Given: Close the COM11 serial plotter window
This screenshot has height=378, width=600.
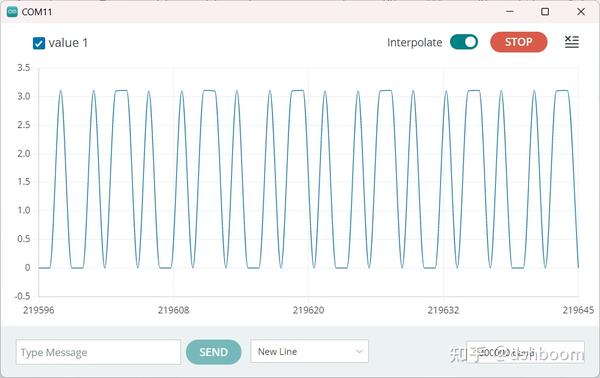Looking at the screenshot, I should tap(581, 12).
